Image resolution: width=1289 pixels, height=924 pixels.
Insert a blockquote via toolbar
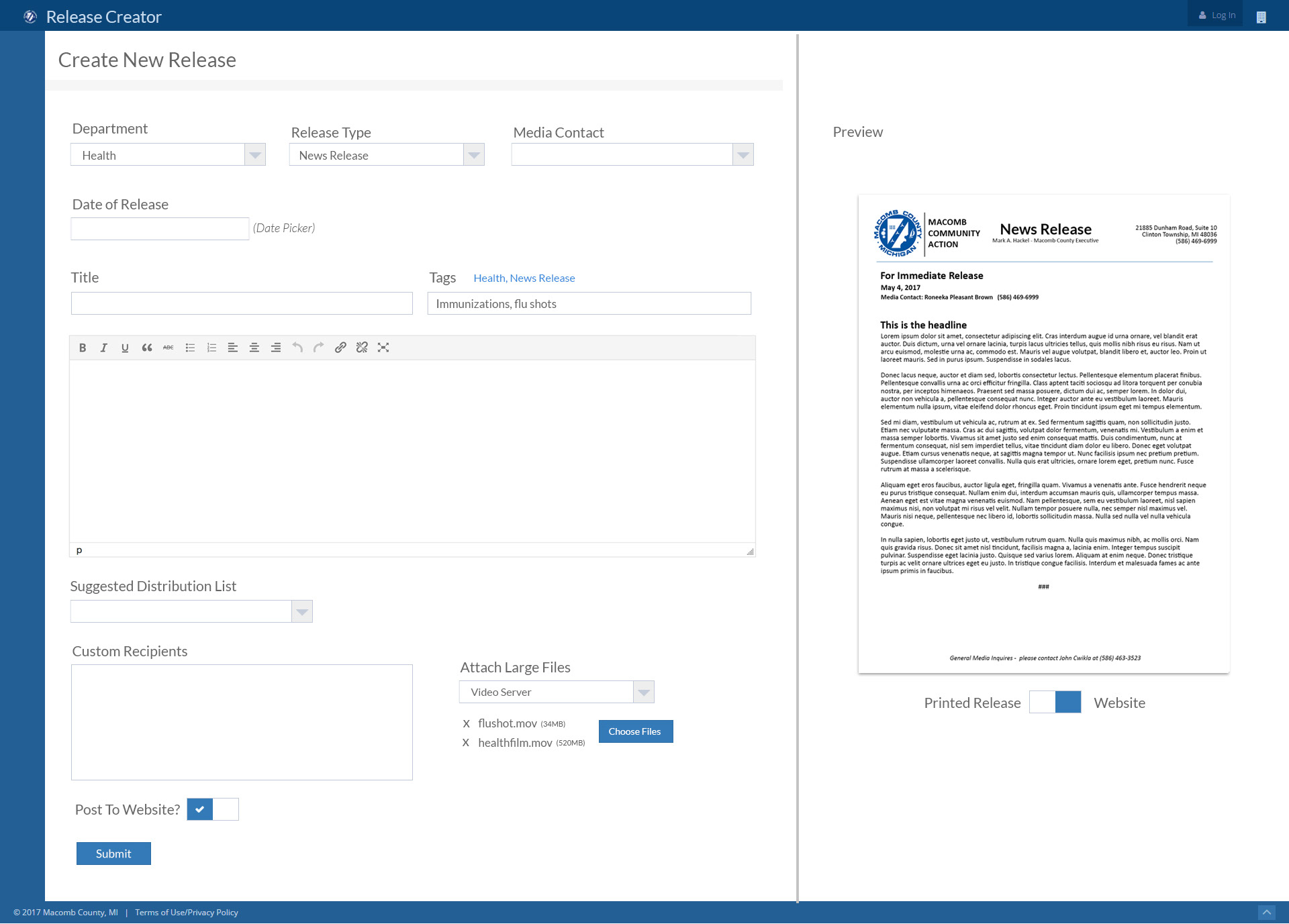coord(146,348)
